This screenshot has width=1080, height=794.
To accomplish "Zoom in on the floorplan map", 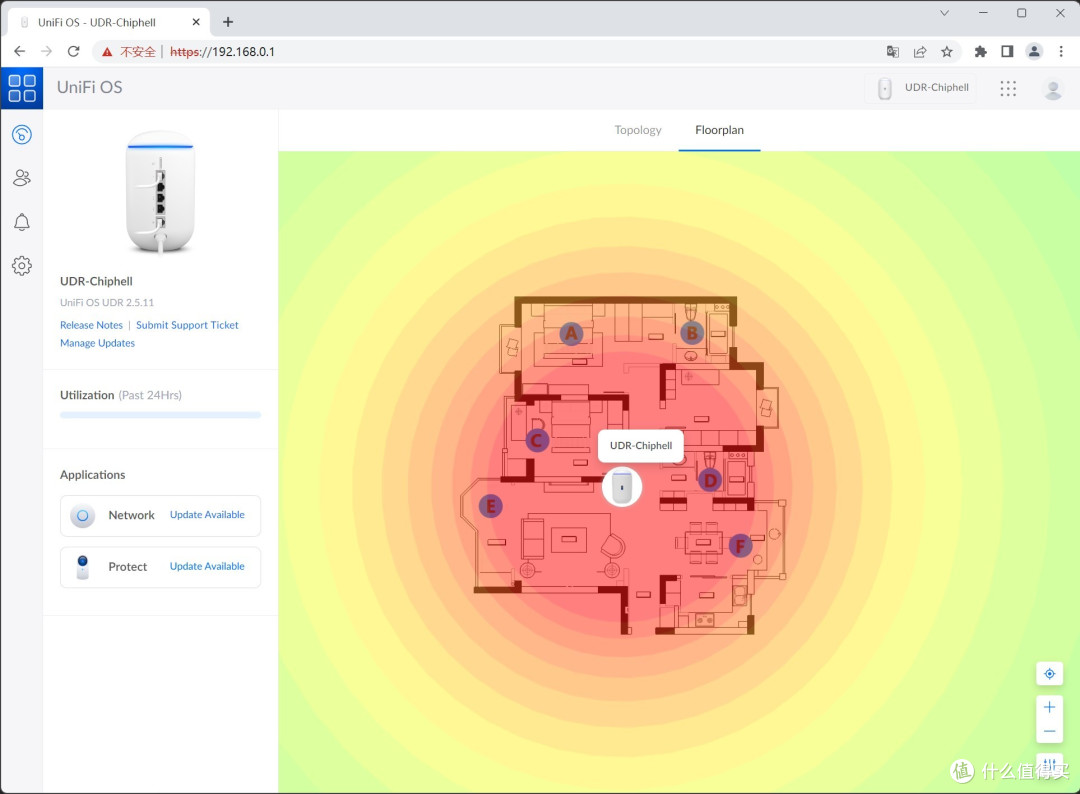I will (x=1049, y=707).
